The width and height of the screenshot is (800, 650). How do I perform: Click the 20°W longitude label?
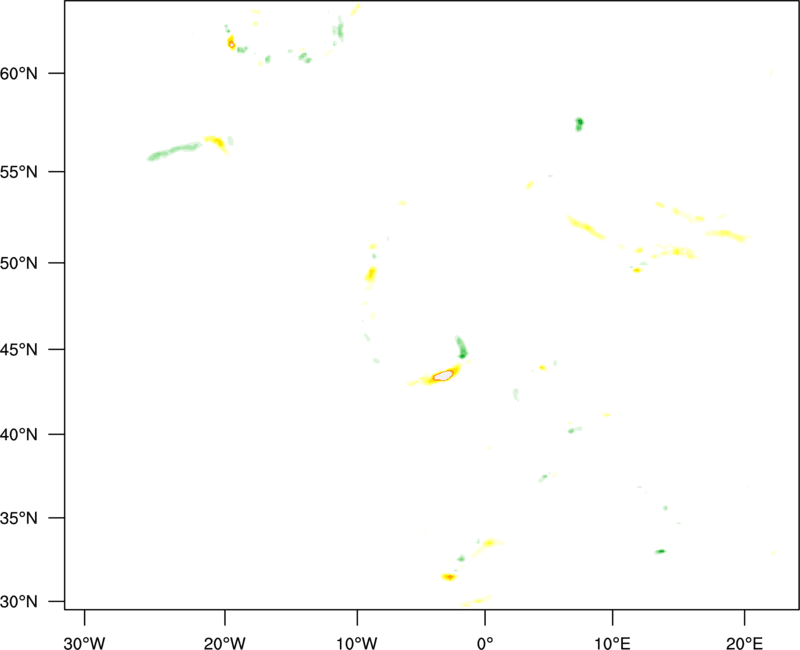coord(224,643)
